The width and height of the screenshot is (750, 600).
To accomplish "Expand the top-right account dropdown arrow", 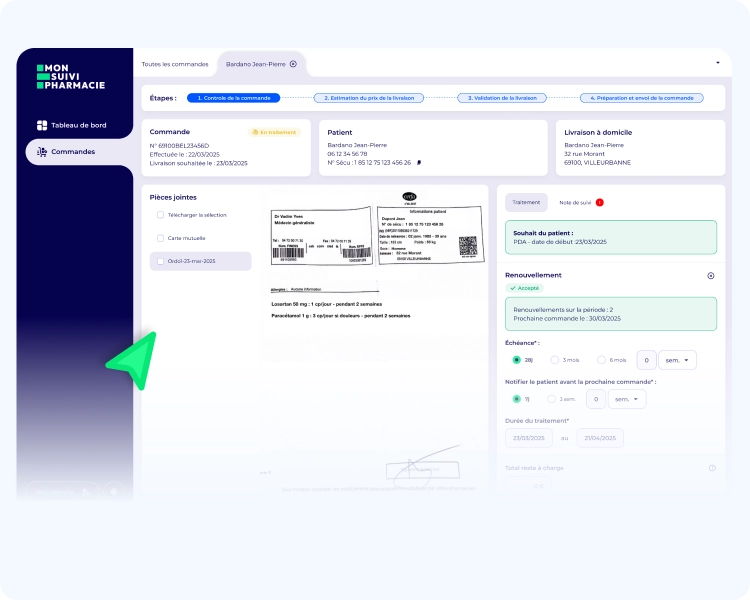I will (718, 62).
